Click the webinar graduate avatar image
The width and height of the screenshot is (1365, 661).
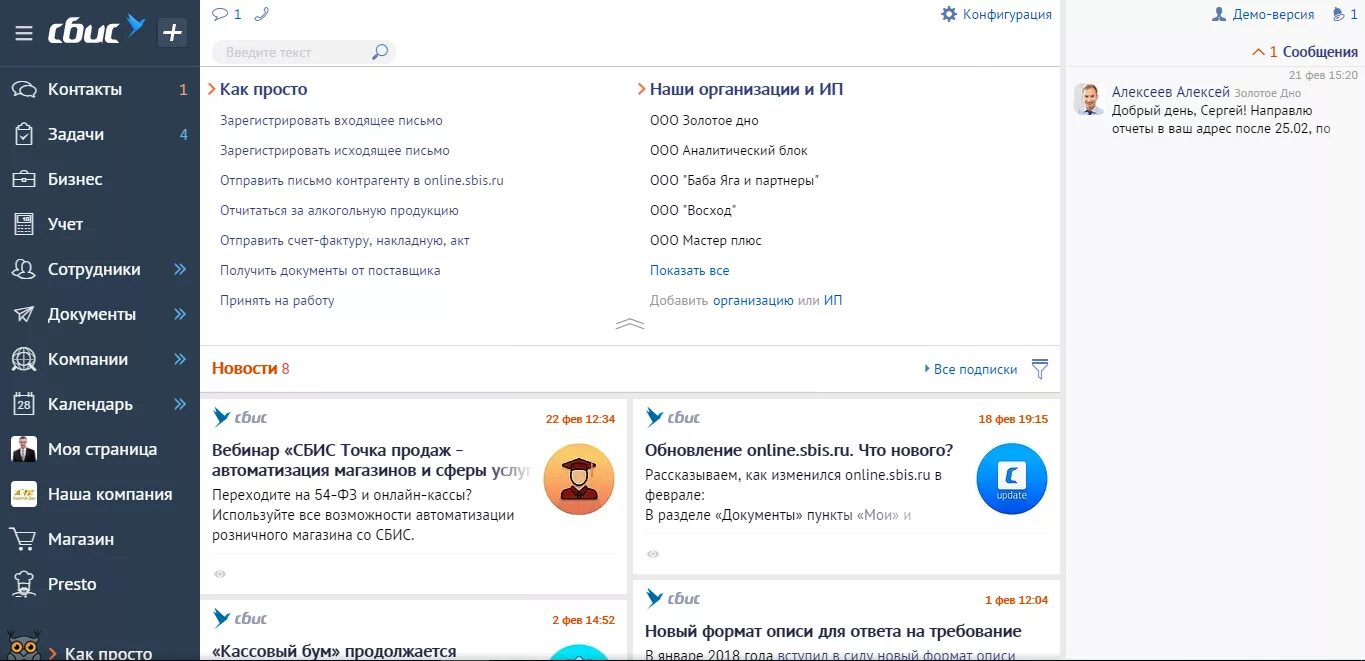coord(579,479)
